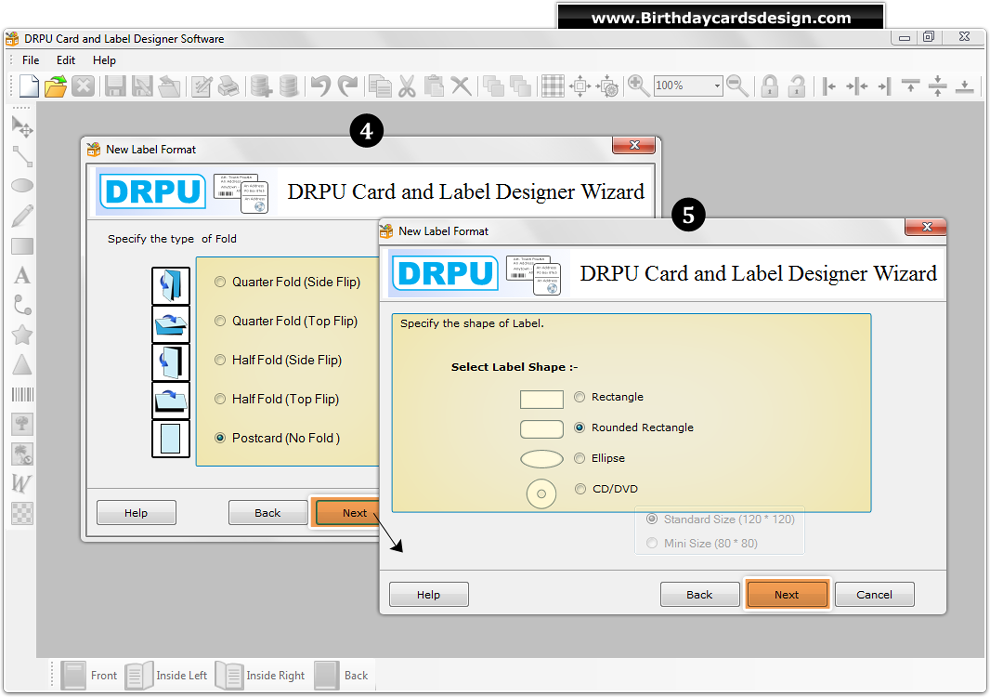Click the Delete X icon beside Paste

(x=461, y=86)
